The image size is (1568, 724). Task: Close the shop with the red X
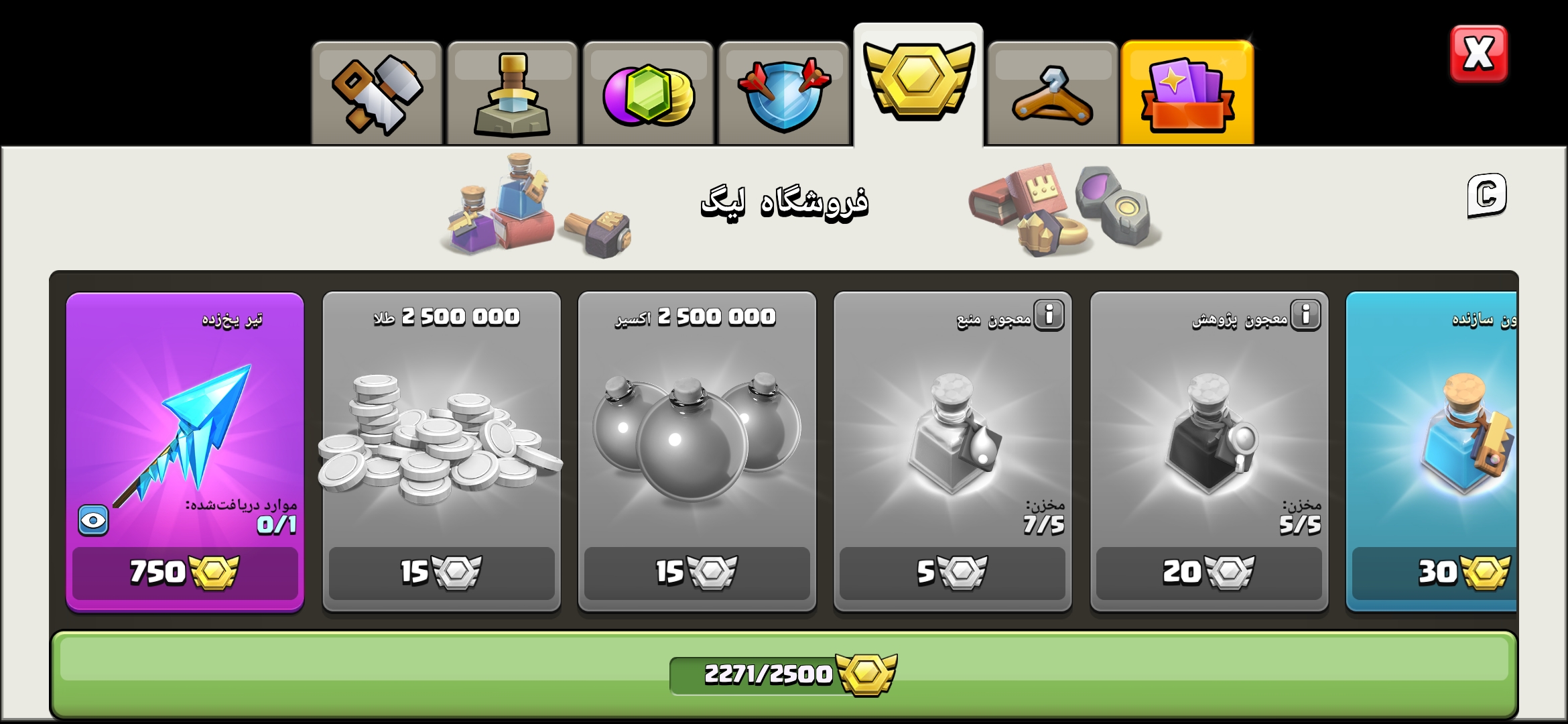click(x=1479, y=54)
